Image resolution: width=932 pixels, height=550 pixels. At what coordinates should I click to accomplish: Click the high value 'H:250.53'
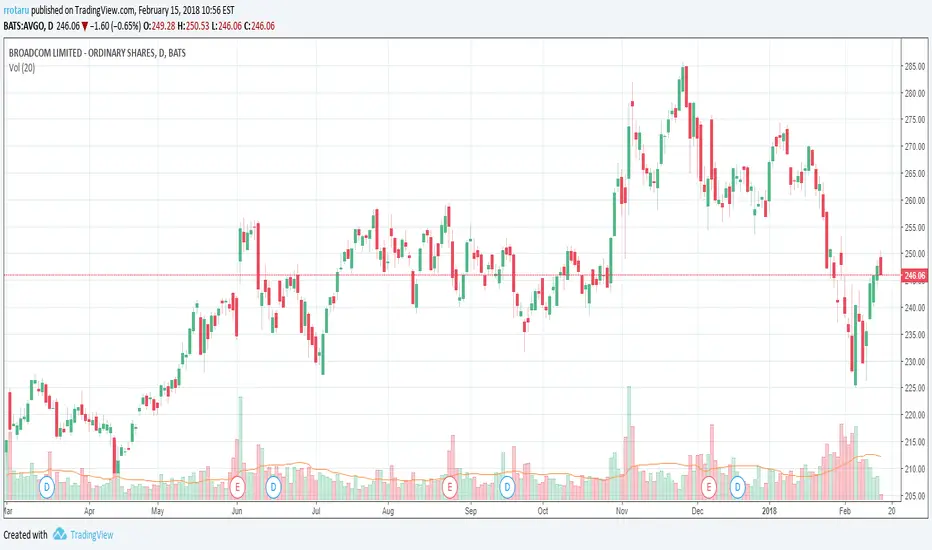tap(194, 26)
